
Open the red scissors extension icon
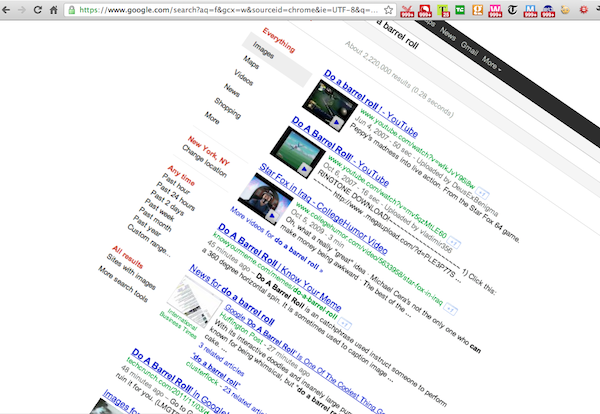pyautogui.click(x=407, y=11)
